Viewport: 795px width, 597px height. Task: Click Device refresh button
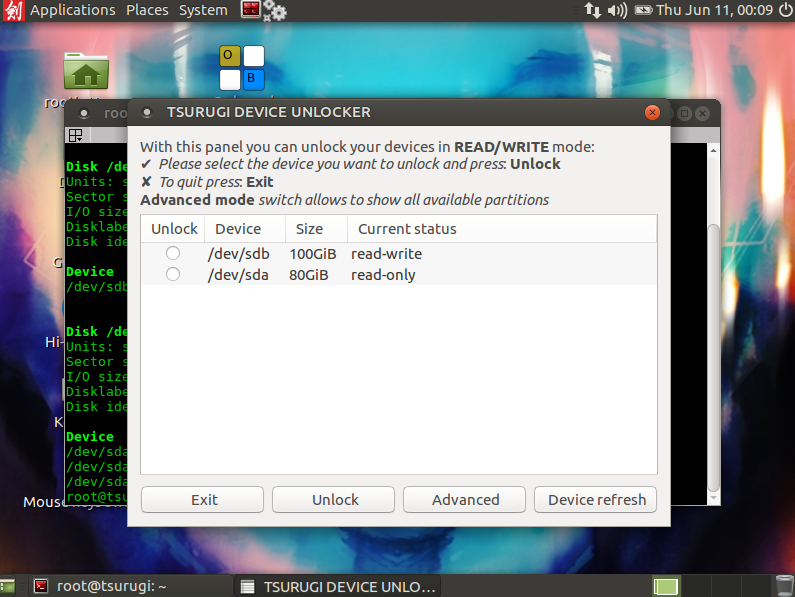pyautogui.click(x=596, y=500)
